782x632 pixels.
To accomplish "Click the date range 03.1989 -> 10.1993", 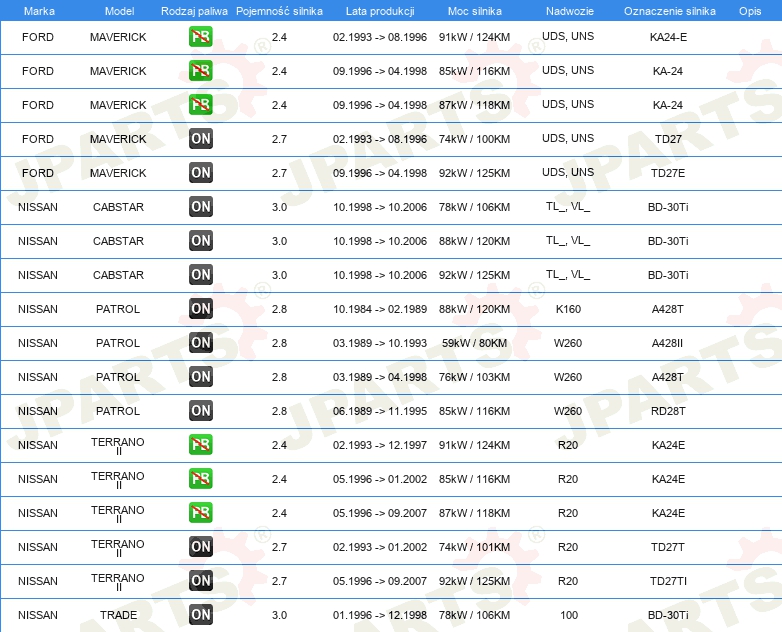I will coord(380,343).
